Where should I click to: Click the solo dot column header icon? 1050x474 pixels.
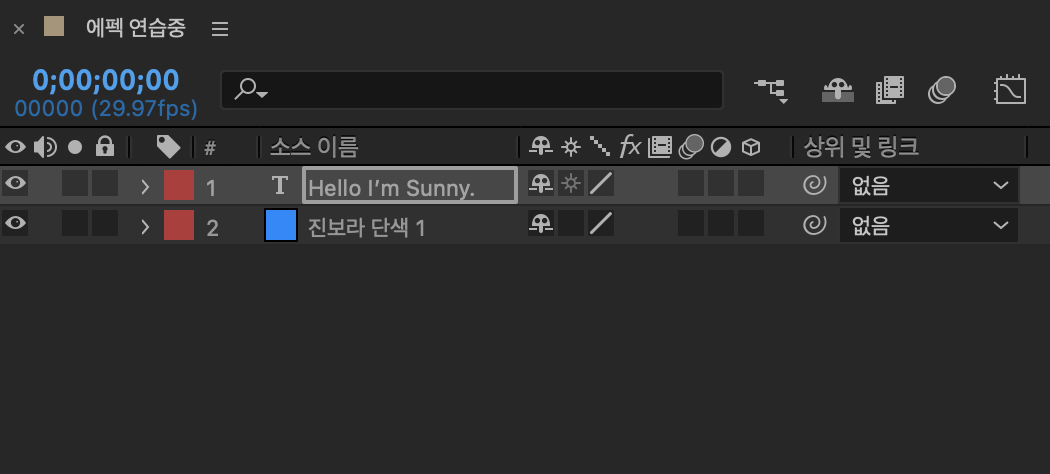[75, 147]
